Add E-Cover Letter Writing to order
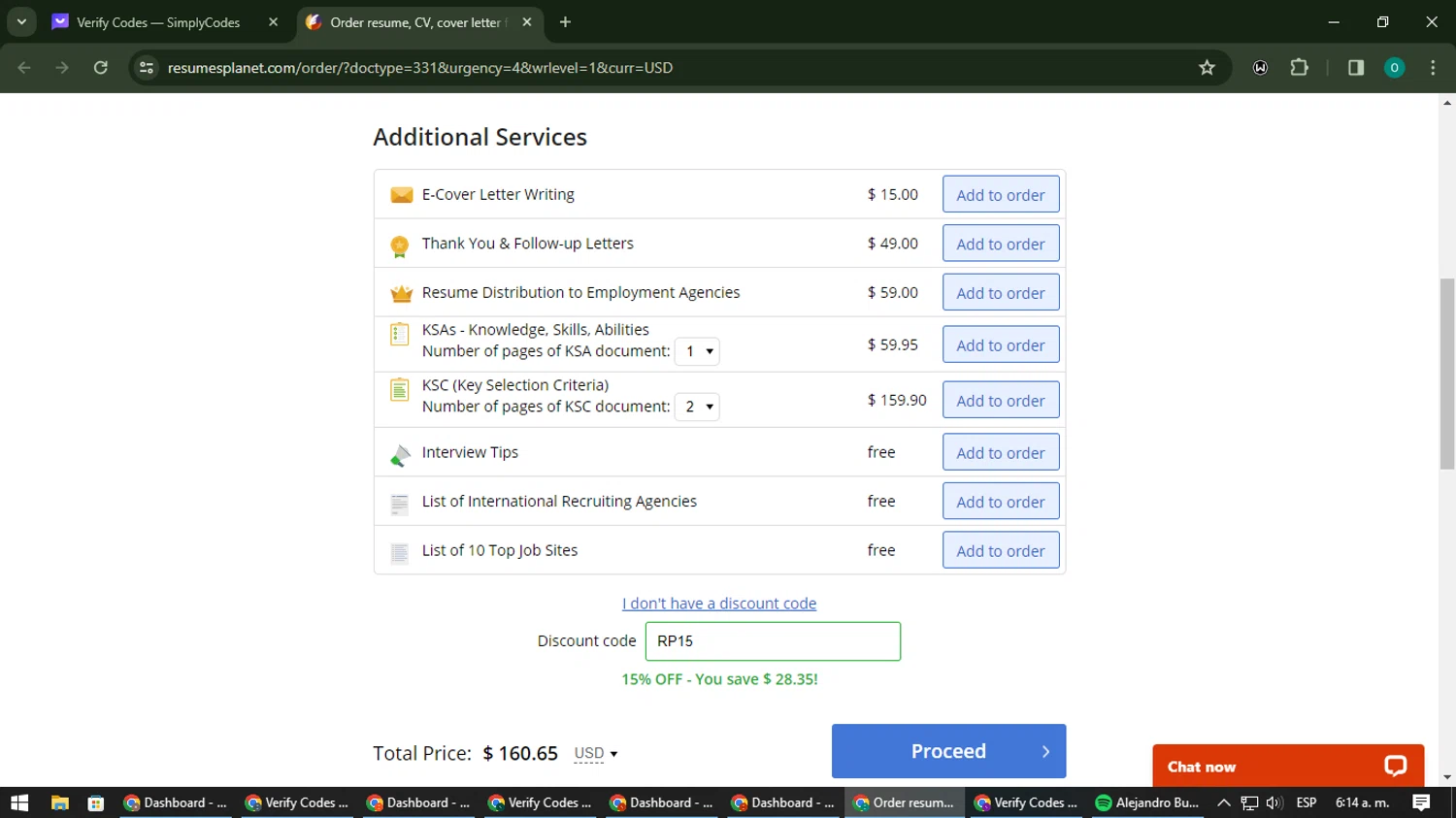The width and height of the screenshot is (1456, 818). coord(1000,195)
